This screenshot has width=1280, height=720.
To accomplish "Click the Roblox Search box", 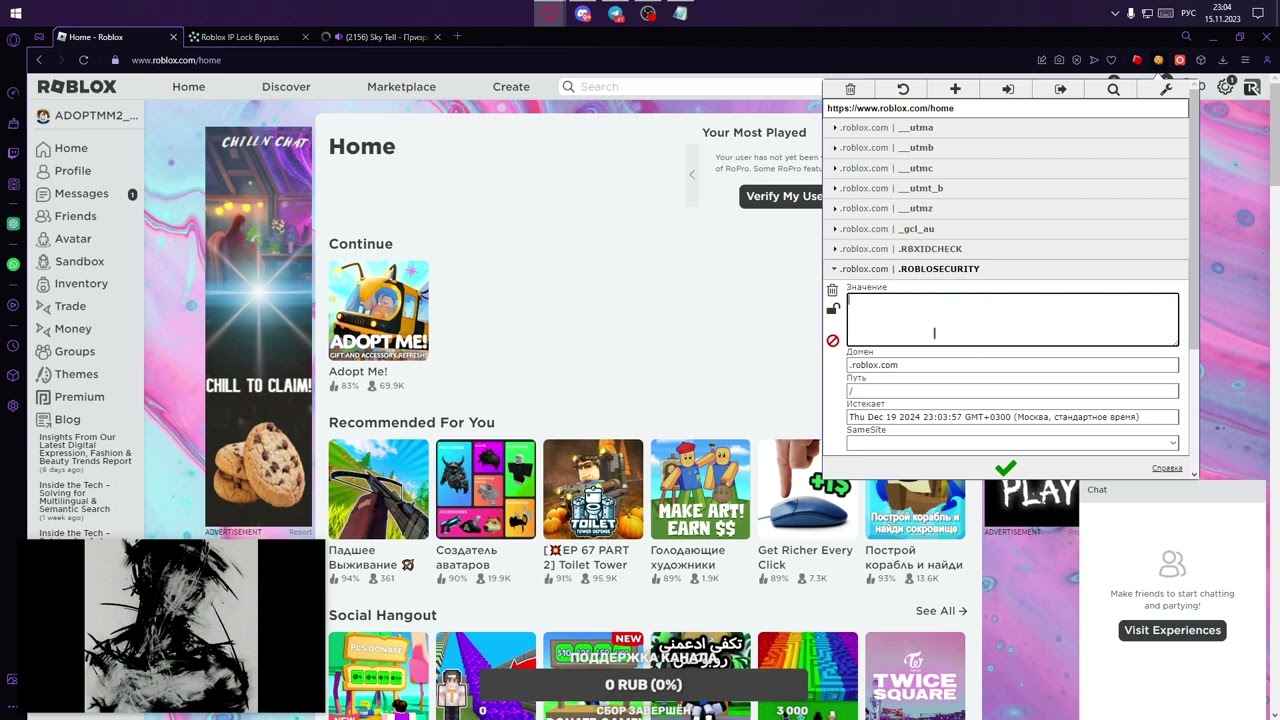I will pos(690,87).
